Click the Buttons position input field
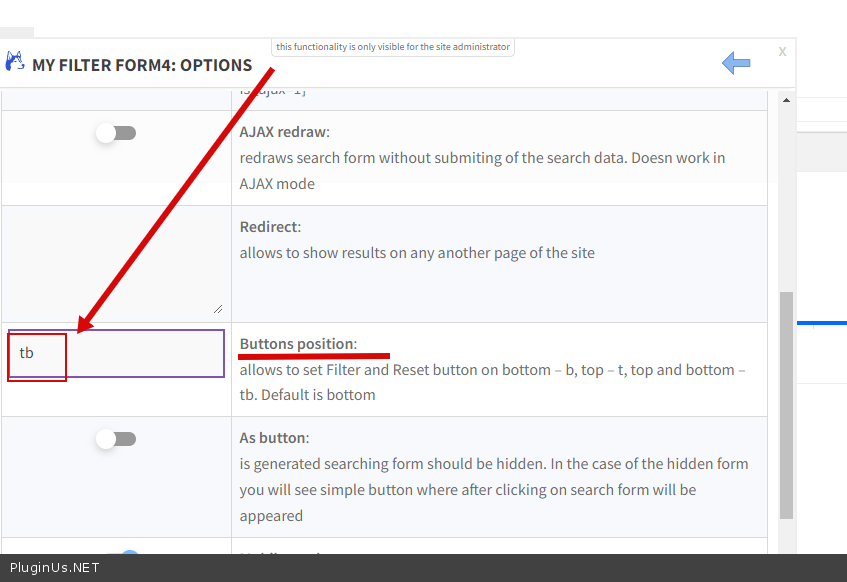The width and height of the screenshot is (847, 582). tap(116, 353)
